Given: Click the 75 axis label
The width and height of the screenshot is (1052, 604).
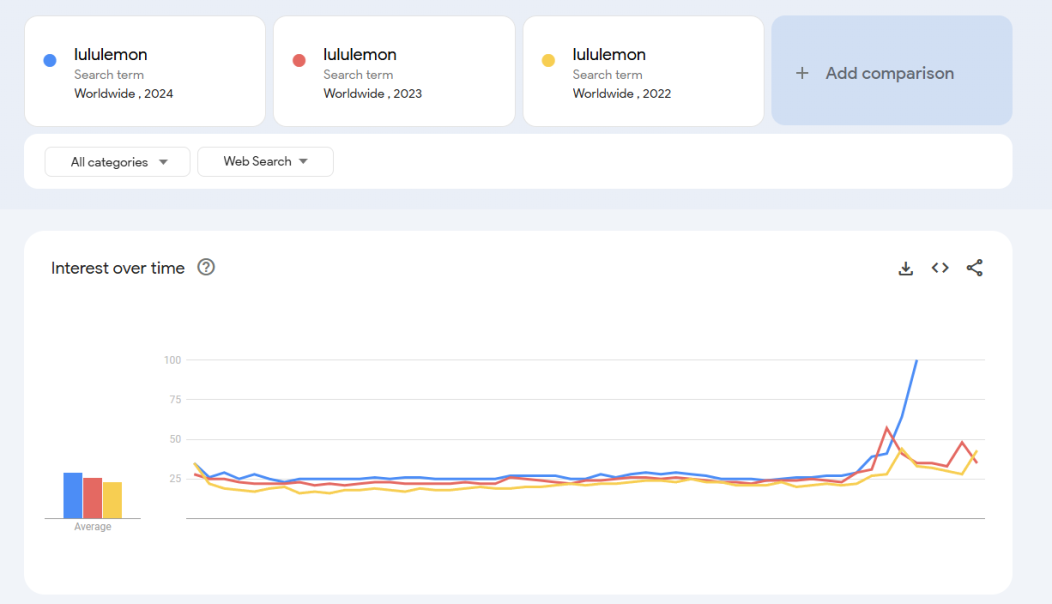Looking at the screenshot, I should tap(175, 399).
